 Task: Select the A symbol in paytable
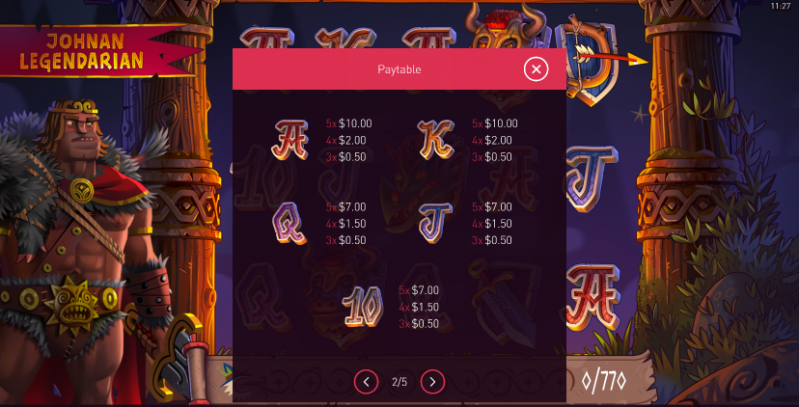click(289, 140)
